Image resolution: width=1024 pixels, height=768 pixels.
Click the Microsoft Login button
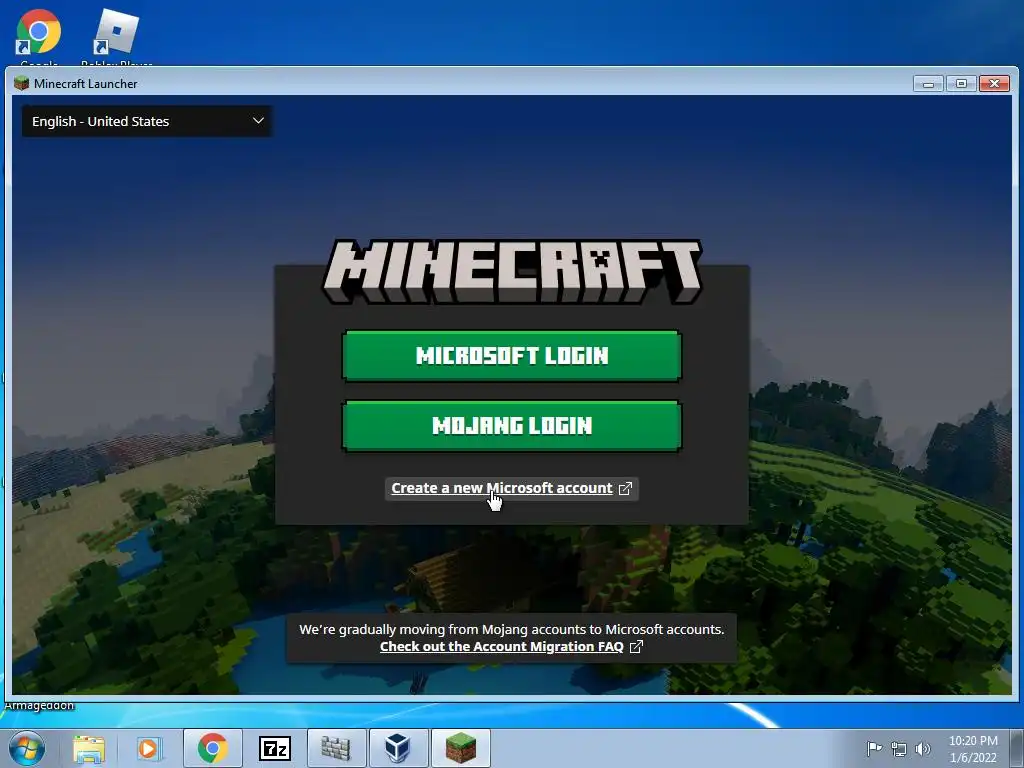(511, 356)
